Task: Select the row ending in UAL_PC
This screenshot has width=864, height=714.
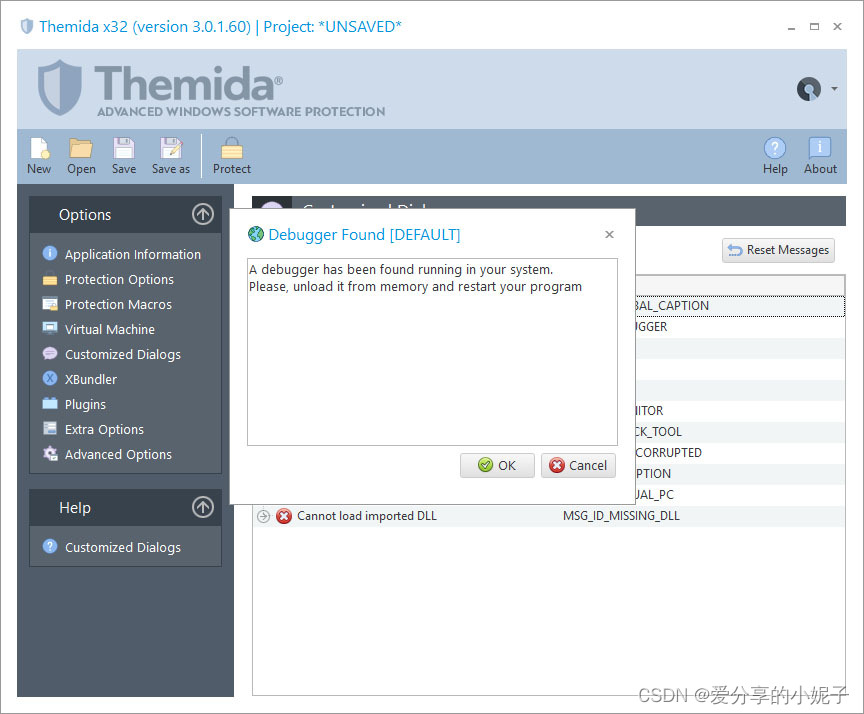Action: [739, 495]
